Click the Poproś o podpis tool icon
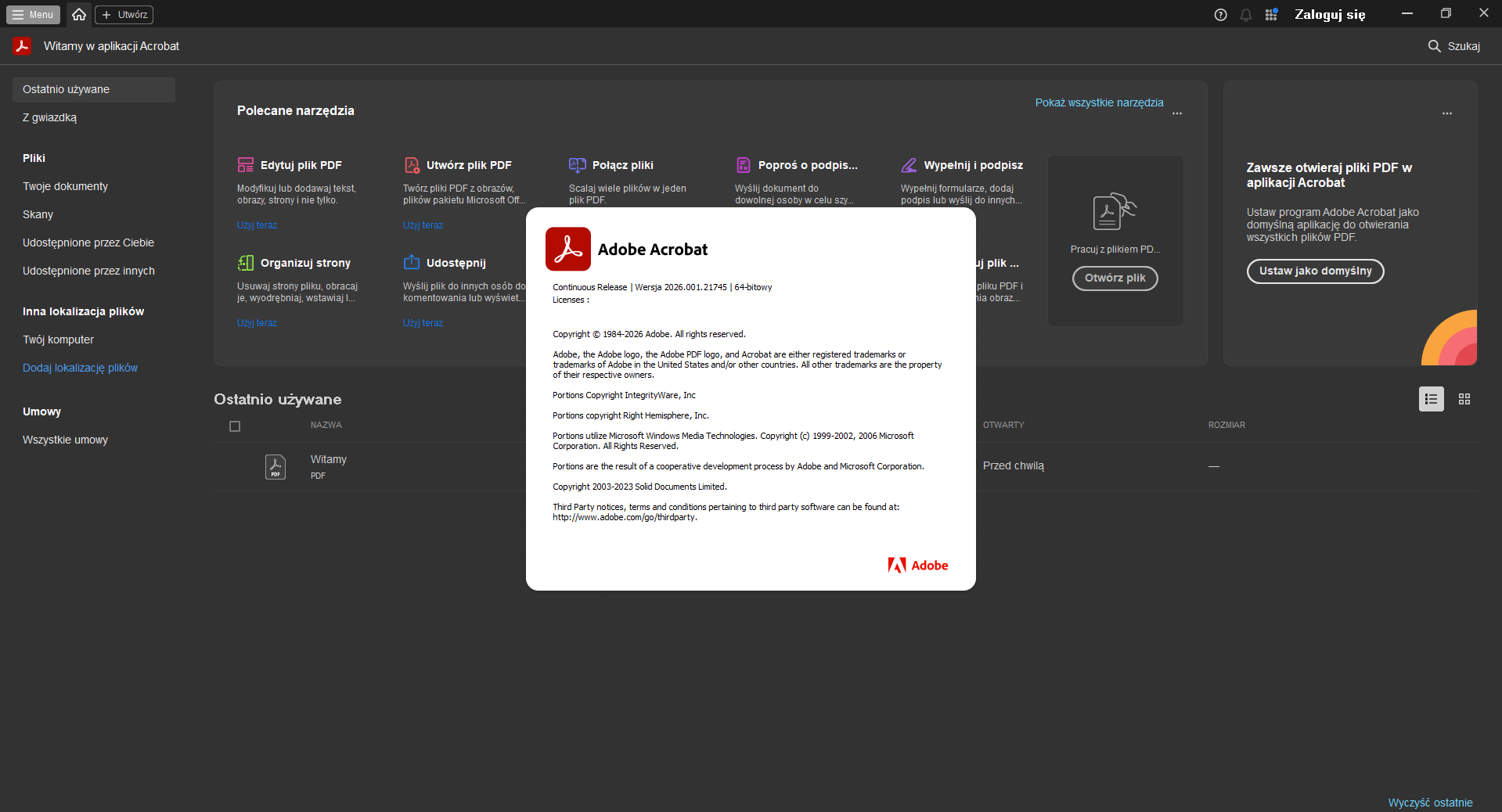1502x812 pixels. (744, 165)
